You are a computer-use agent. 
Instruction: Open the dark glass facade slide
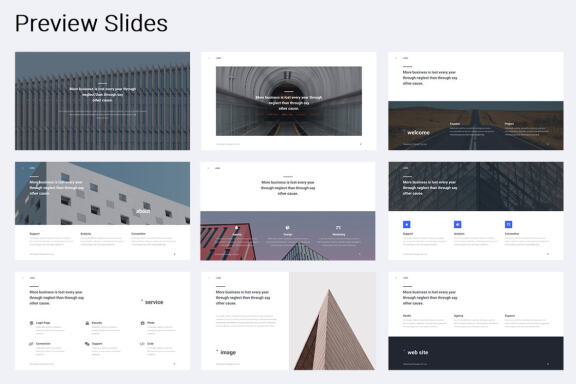click(476, 211)
